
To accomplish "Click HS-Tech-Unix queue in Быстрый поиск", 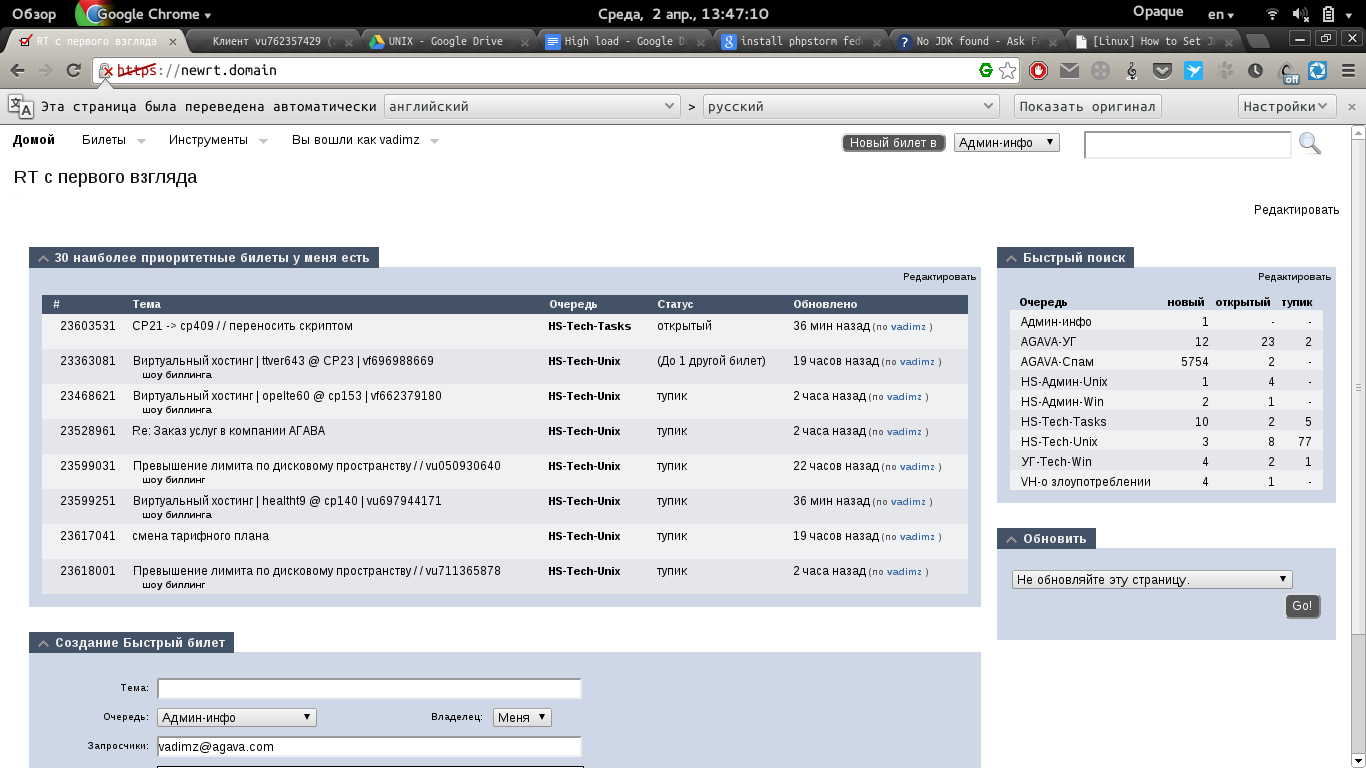I will pyautogui.click(x=1059, y=442).
